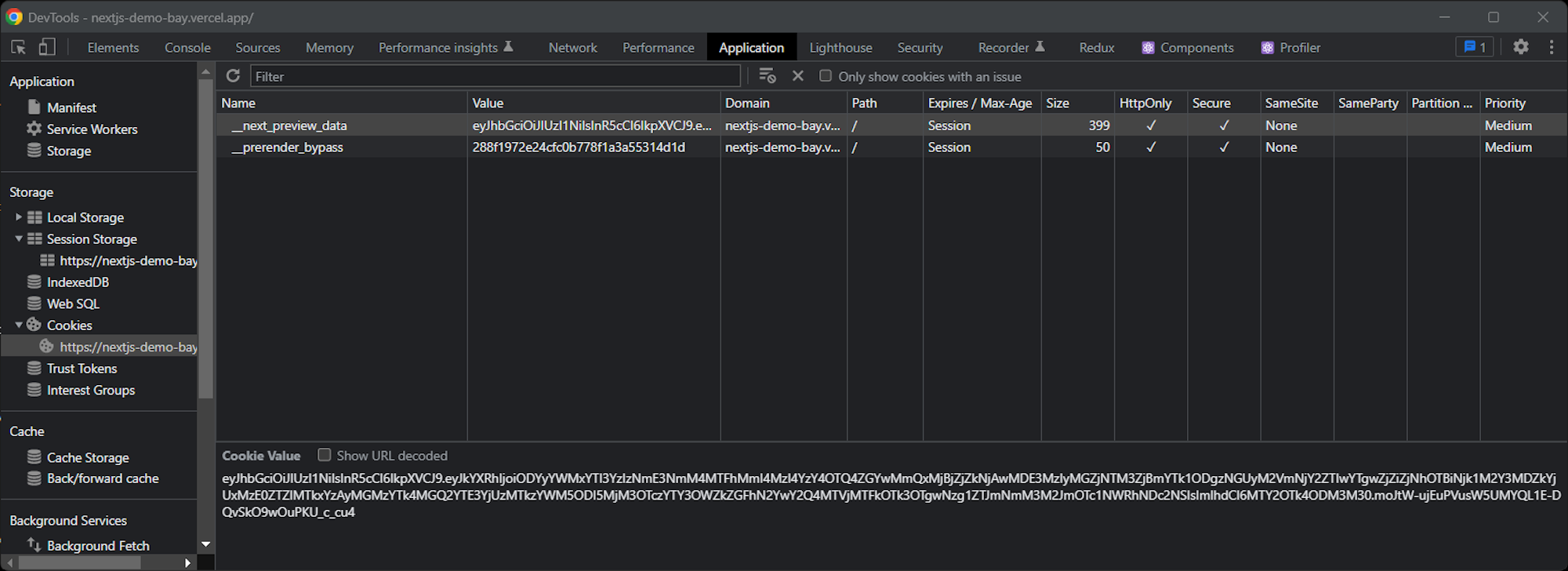Sort by Expires / Max-Age column
Image resolution: width=1568 pixels, height=571 pixels.
[x=982, y=103]
